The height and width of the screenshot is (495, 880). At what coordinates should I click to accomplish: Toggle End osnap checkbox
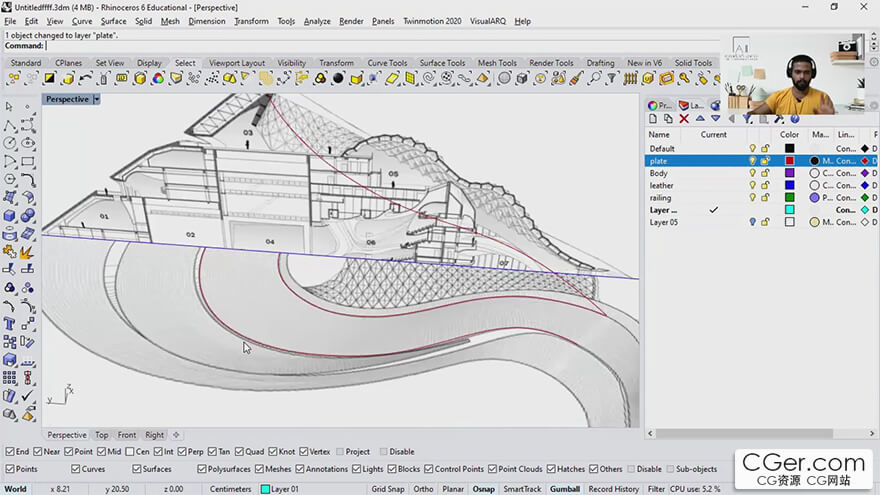coord(10,451)
